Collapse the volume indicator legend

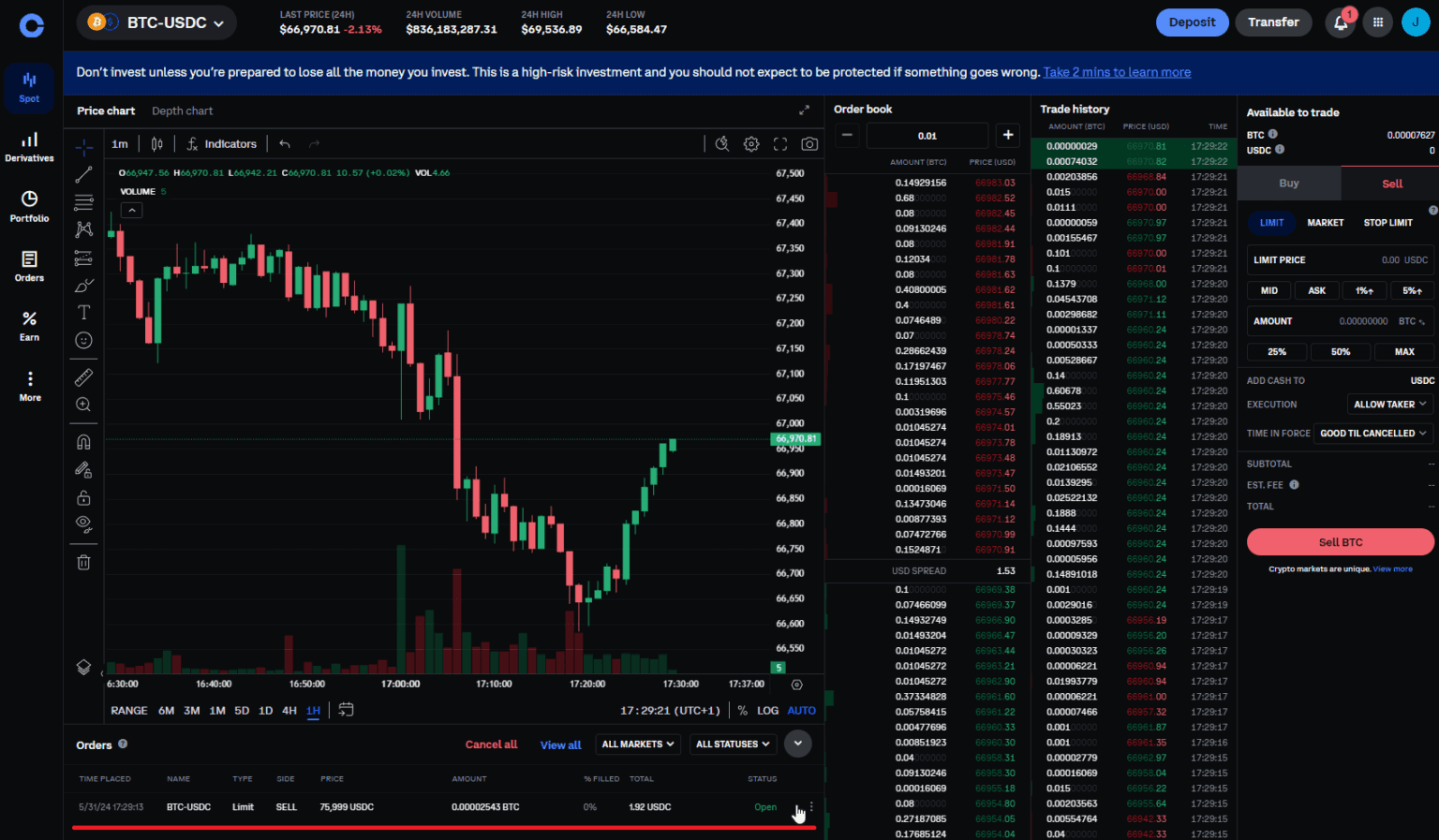pos(132,211)
